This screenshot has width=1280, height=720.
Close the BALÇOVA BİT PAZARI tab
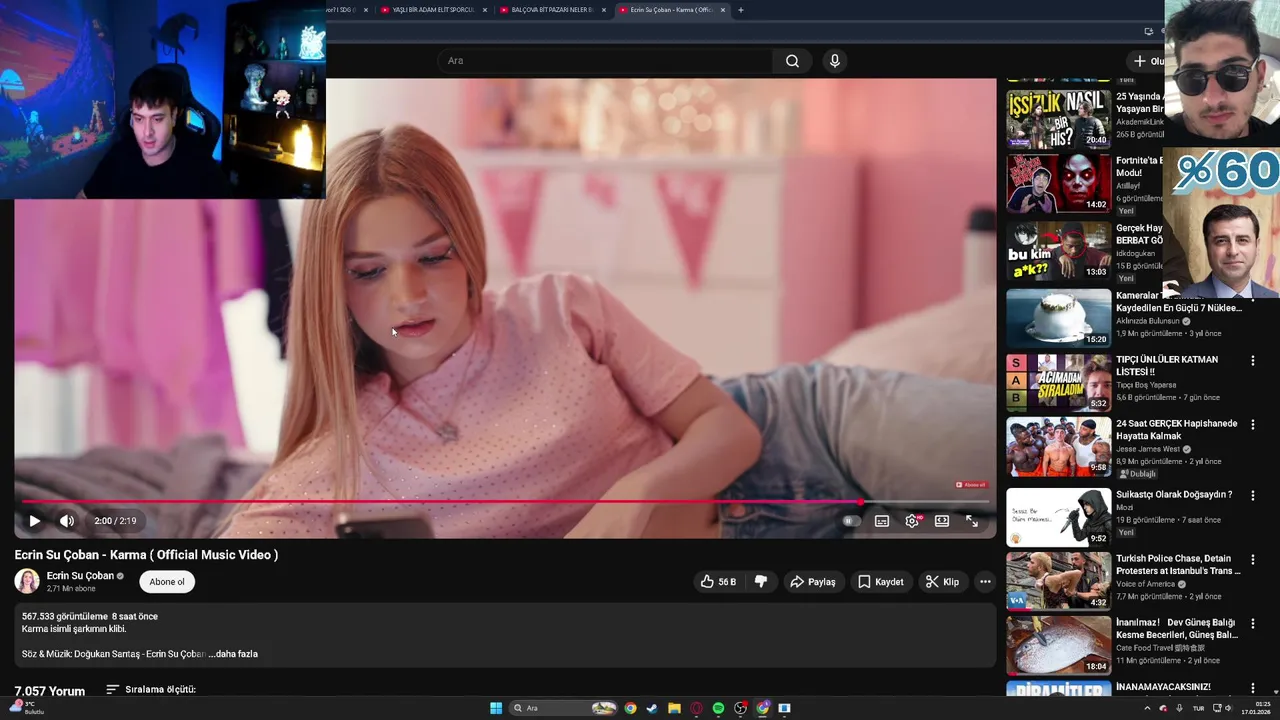coord(604,10)
